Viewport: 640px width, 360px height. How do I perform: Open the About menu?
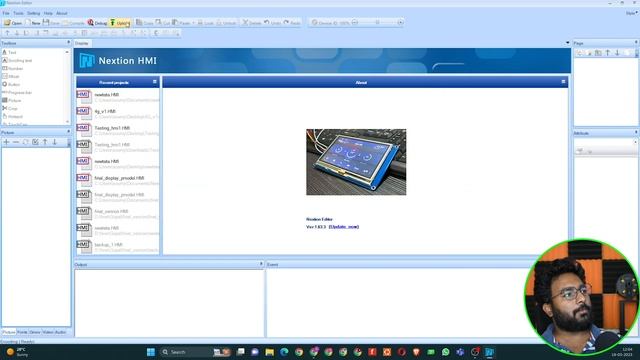(x=62, y=13)
